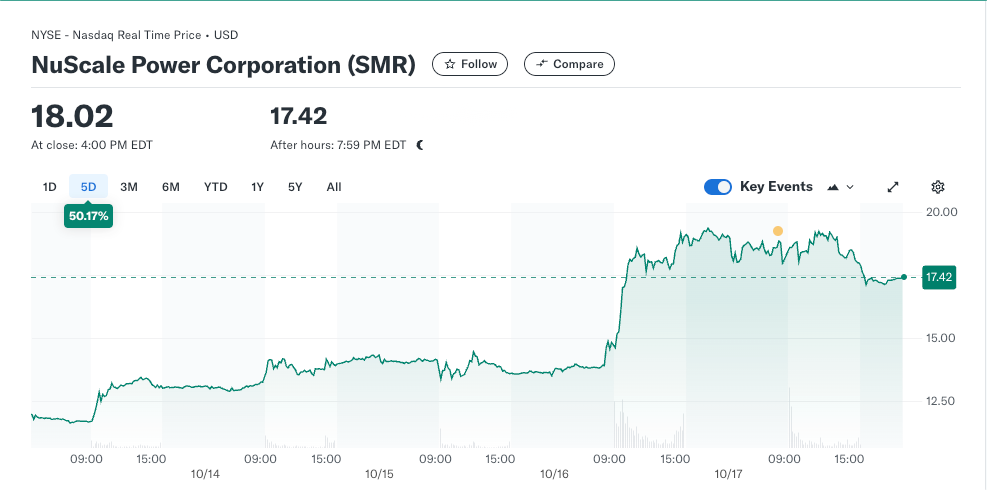The height and width of the screenshot is (490, 987).
Task: Click the 18.02 closing price
Action: click(x=72, y=117)
